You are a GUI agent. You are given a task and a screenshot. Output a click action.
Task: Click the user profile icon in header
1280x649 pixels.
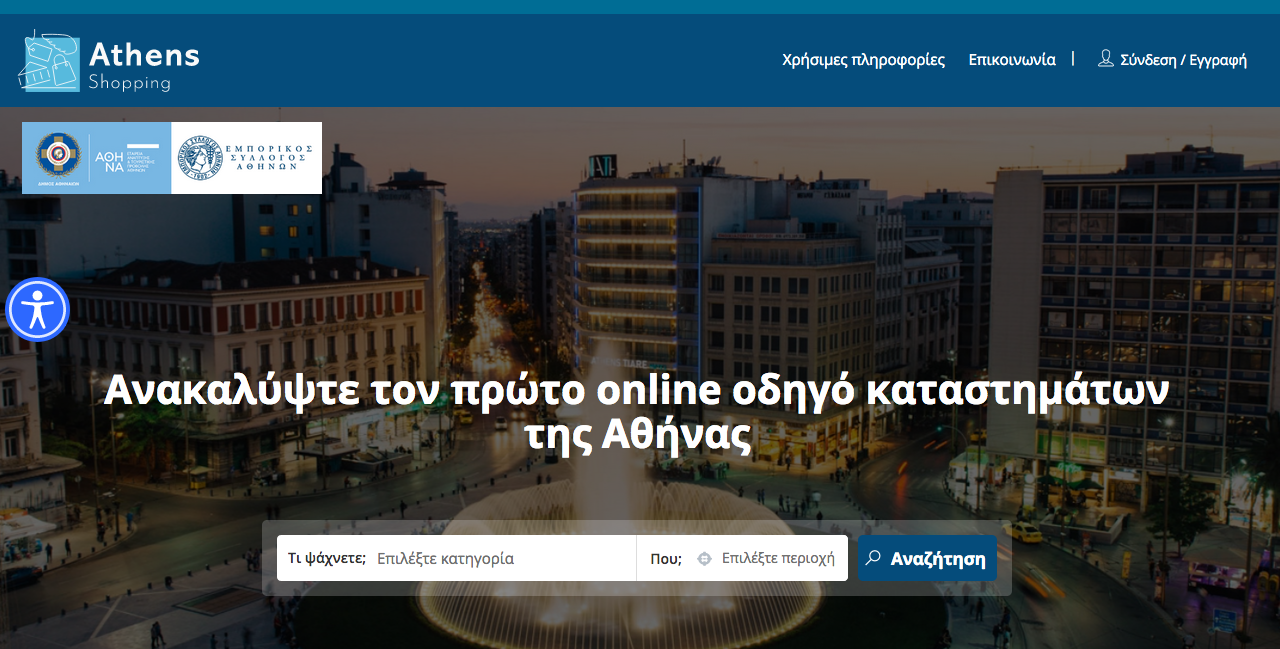point(1105,59)
